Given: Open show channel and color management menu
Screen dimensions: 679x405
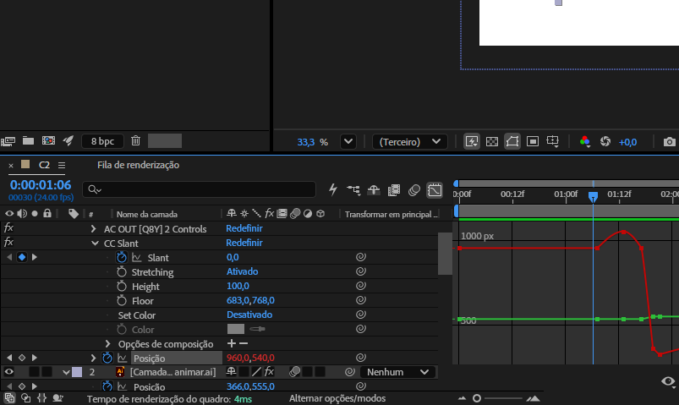Looking at the screenshot, I should (x=585, y=142).
